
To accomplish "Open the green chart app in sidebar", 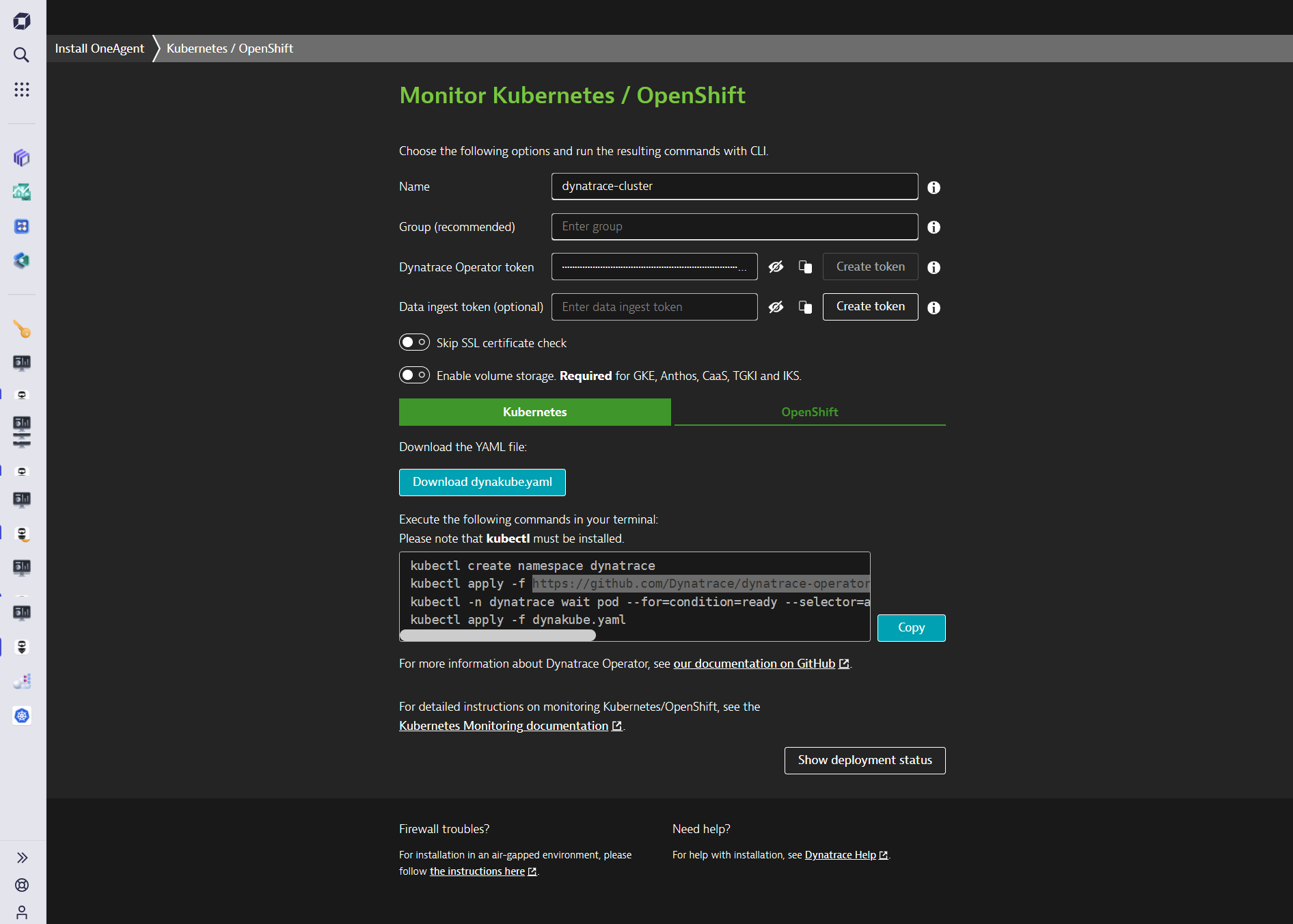I will pos(22,192).
